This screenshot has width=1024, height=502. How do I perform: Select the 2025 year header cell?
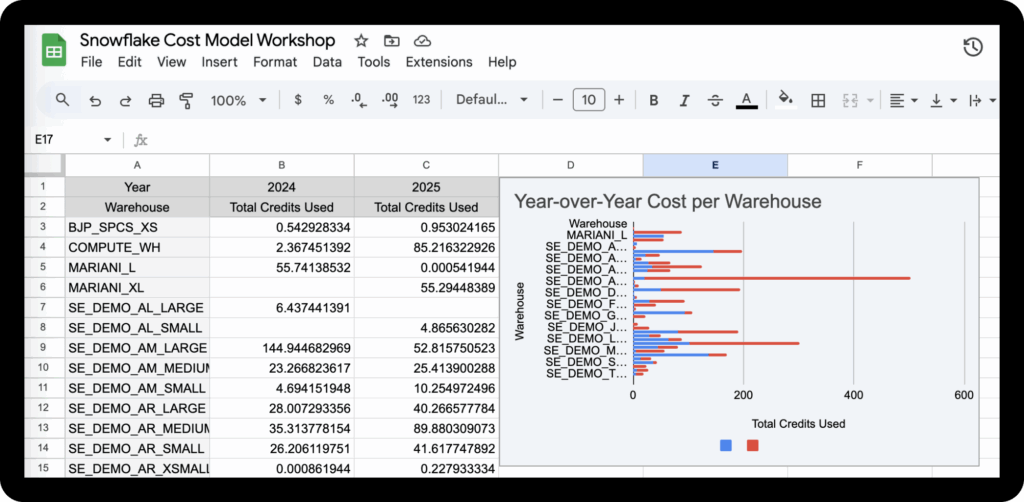point(426,187)
